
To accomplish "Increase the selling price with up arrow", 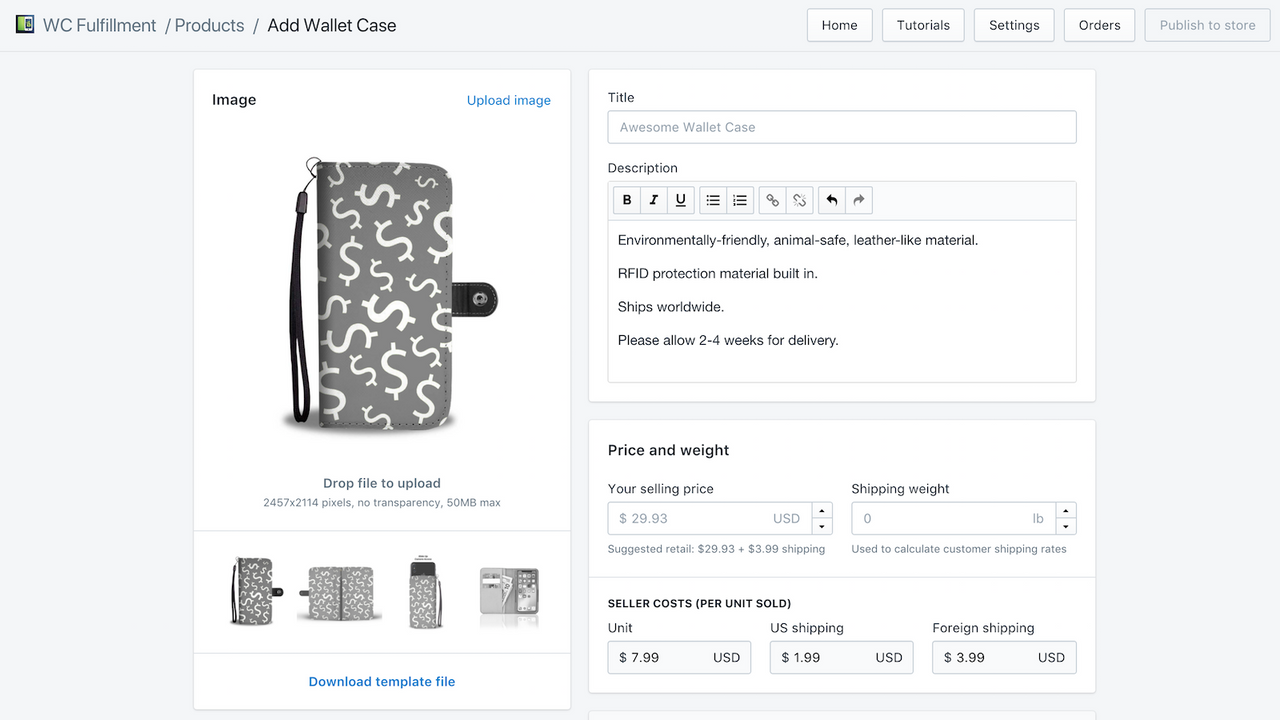I will click(822, 511).
